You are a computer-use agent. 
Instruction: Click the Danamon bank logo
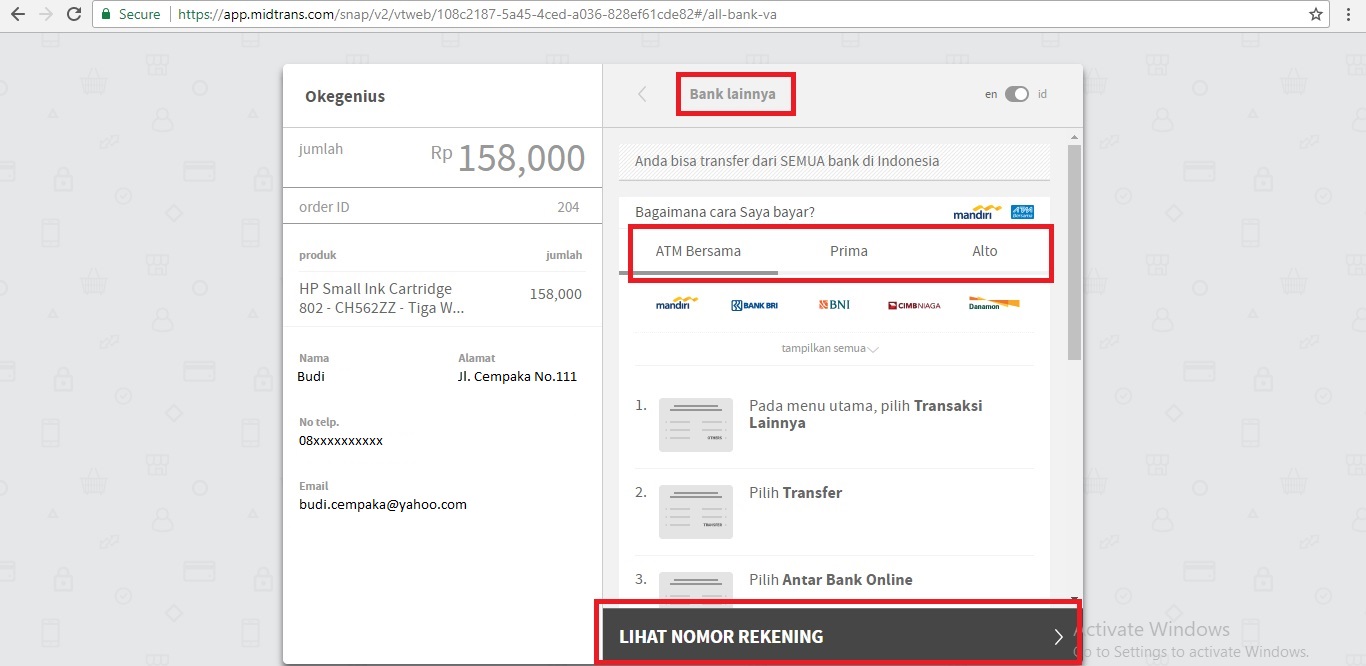(x=993, y=304)
